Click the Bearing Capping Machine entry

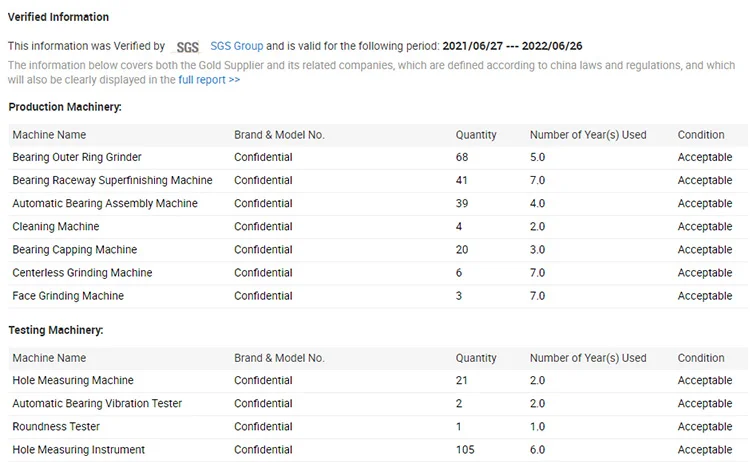75,249
